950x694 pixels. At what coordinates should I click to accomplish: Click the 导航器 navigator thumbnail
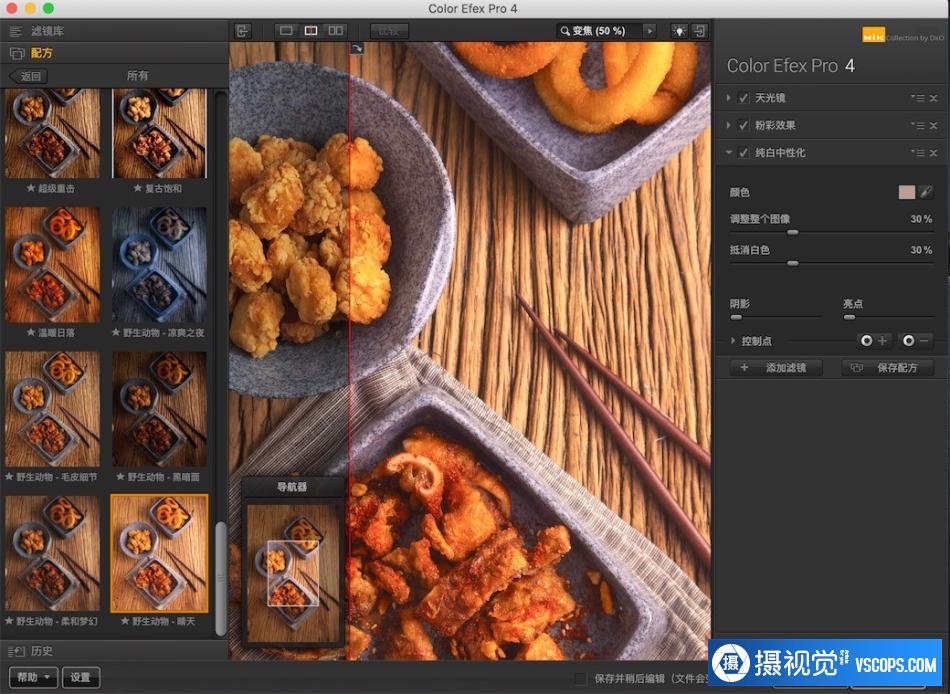pos(293,573)
